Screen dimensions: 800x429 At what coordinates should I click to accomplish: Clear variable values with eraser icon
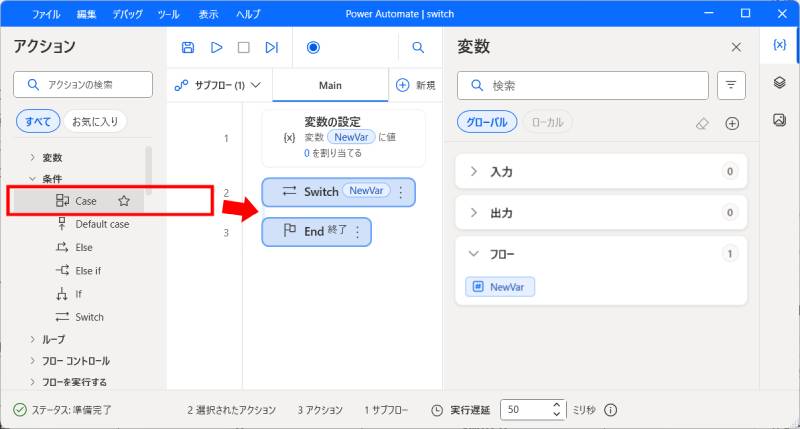[703, 123]
